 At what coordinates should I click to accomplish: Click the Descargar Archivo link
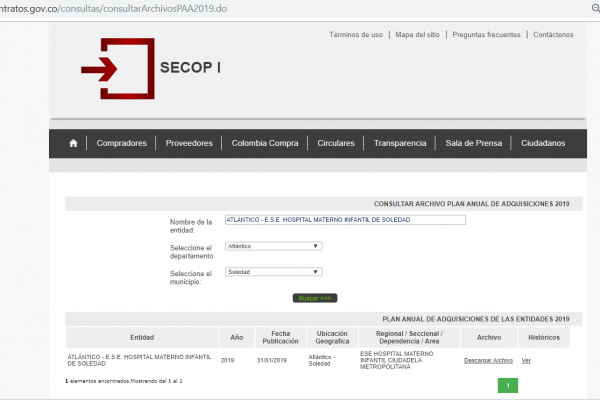(488, 361)
